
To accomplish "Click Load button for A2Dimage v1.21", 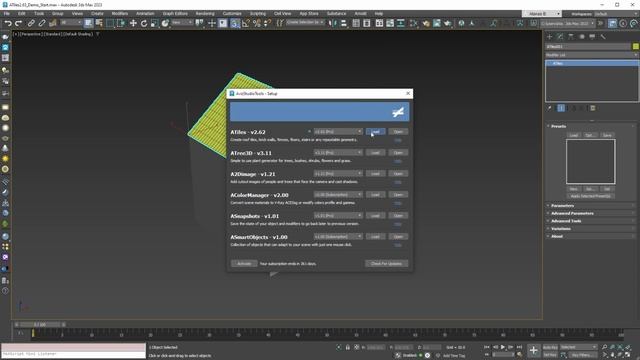I will point(375,173).
